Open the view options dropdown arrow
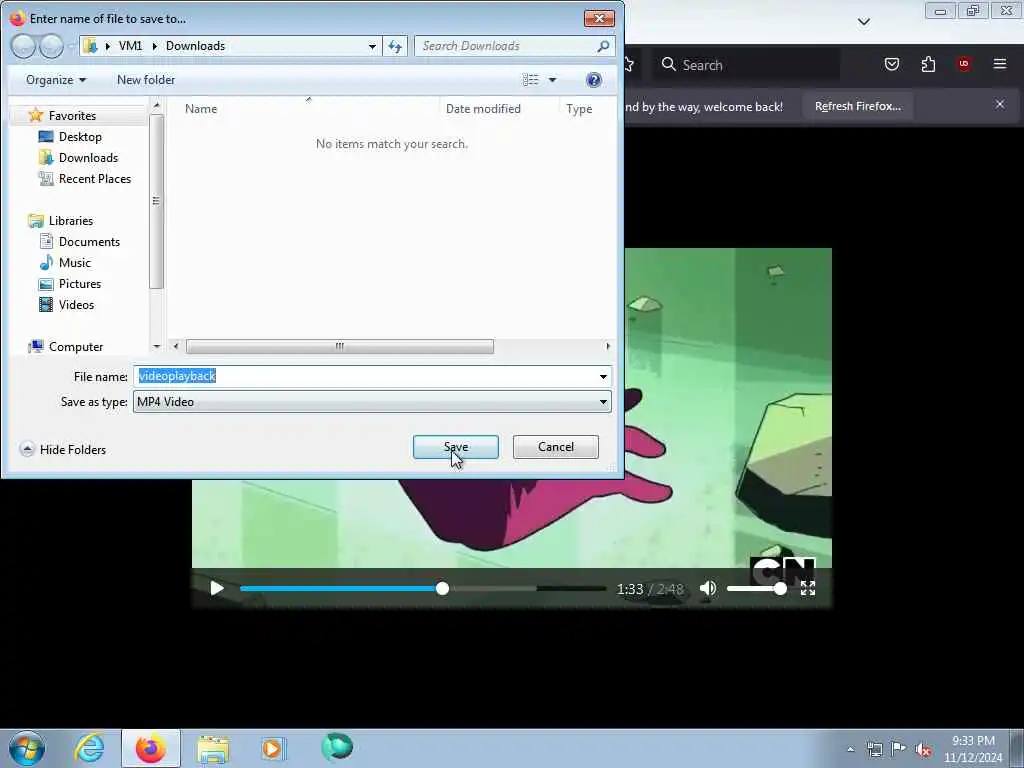Viewport: 1024px width, 768px height. 552,80
